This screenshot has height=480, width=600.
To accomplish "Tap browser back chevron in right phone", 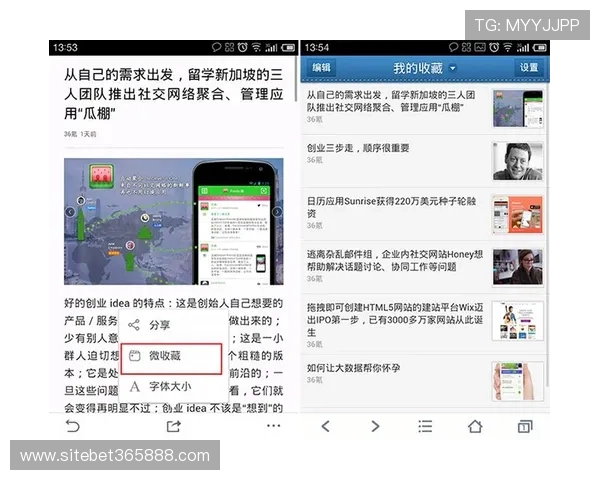I will click(326, 426).
